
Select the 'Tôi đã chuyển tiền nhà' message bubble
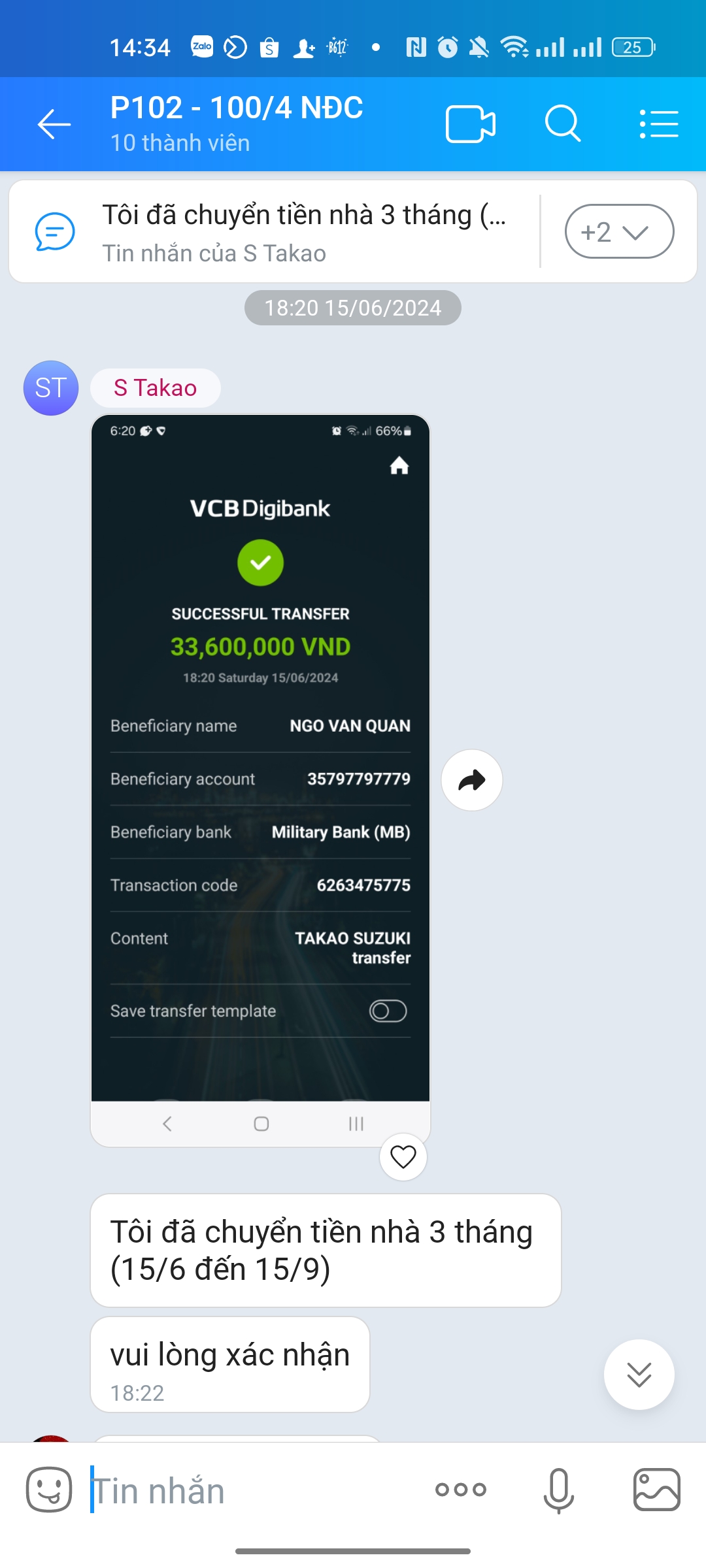(x=326, y=1250)
